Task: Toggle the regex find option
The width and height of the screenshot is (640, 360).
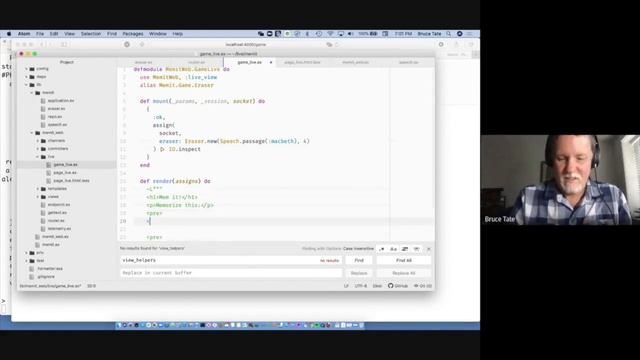Action: coord(382,249)
